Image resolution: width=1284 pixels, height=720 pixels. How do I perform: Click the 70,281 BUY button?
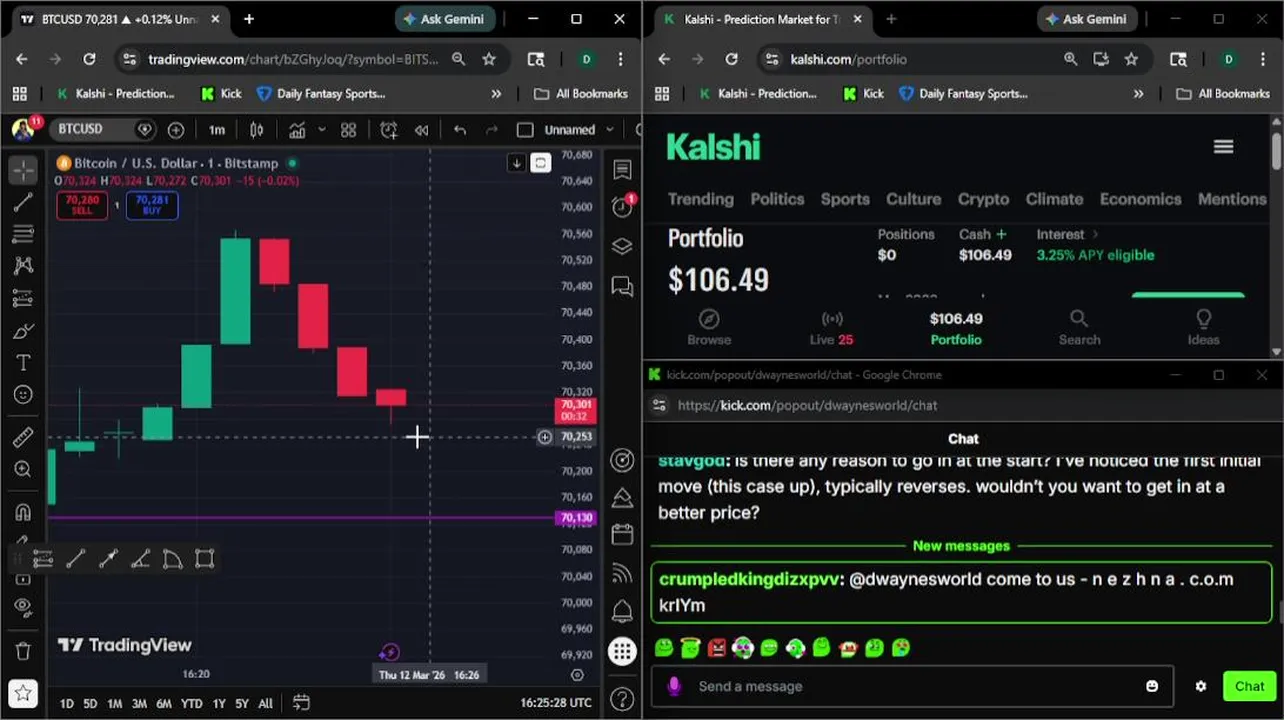point(152,205)
